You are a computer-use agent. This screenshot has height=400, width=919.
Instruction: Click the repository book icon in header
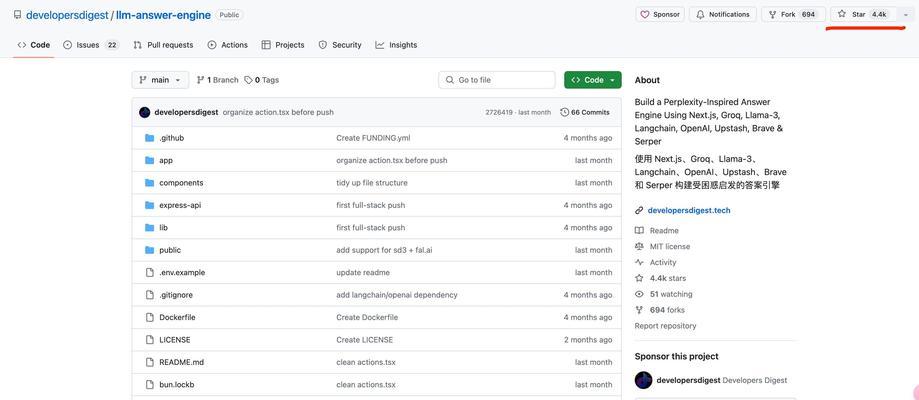[18, 15]
